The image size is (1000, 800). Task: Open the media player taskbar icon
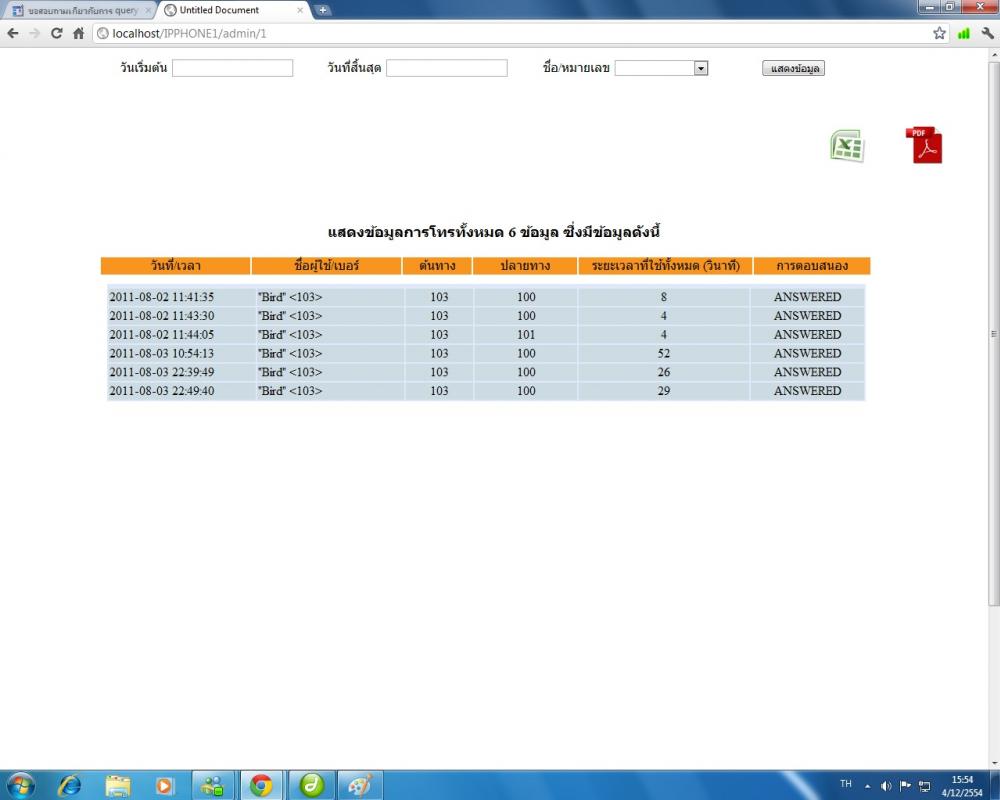(x=165, y=785)
